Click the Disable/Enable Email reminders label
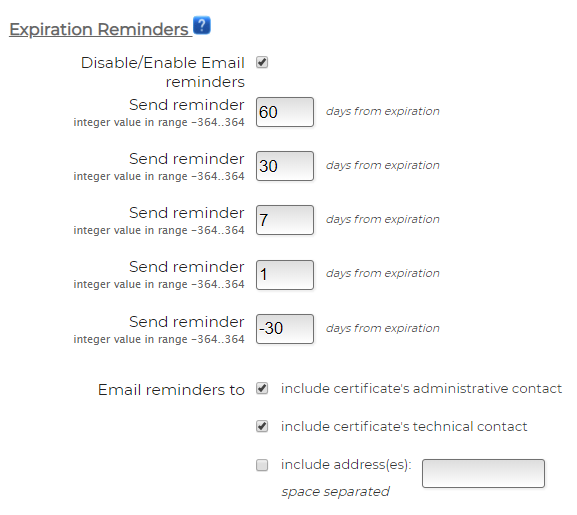577x515 pixels. pos(163,72)
